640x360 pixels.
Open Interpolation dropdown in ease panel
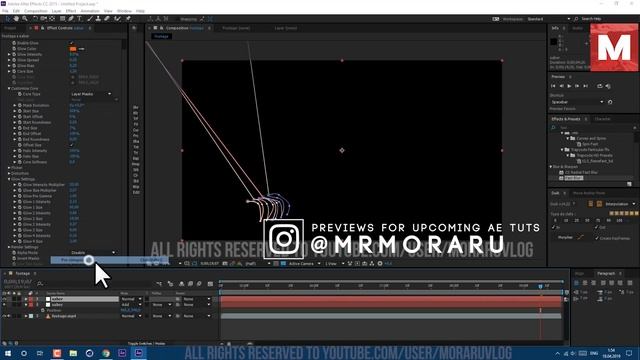coord(620,204)
